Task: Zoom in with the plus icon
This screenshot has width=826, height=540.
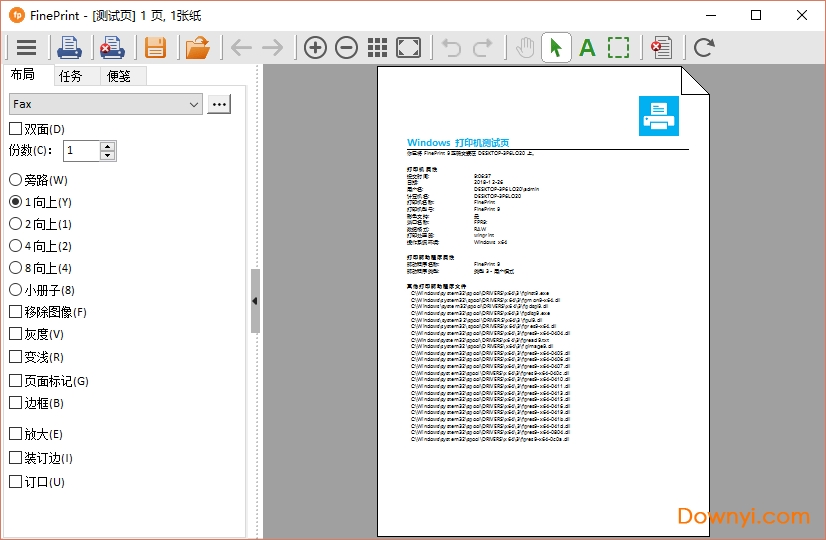Action: [x=315, y=47]
